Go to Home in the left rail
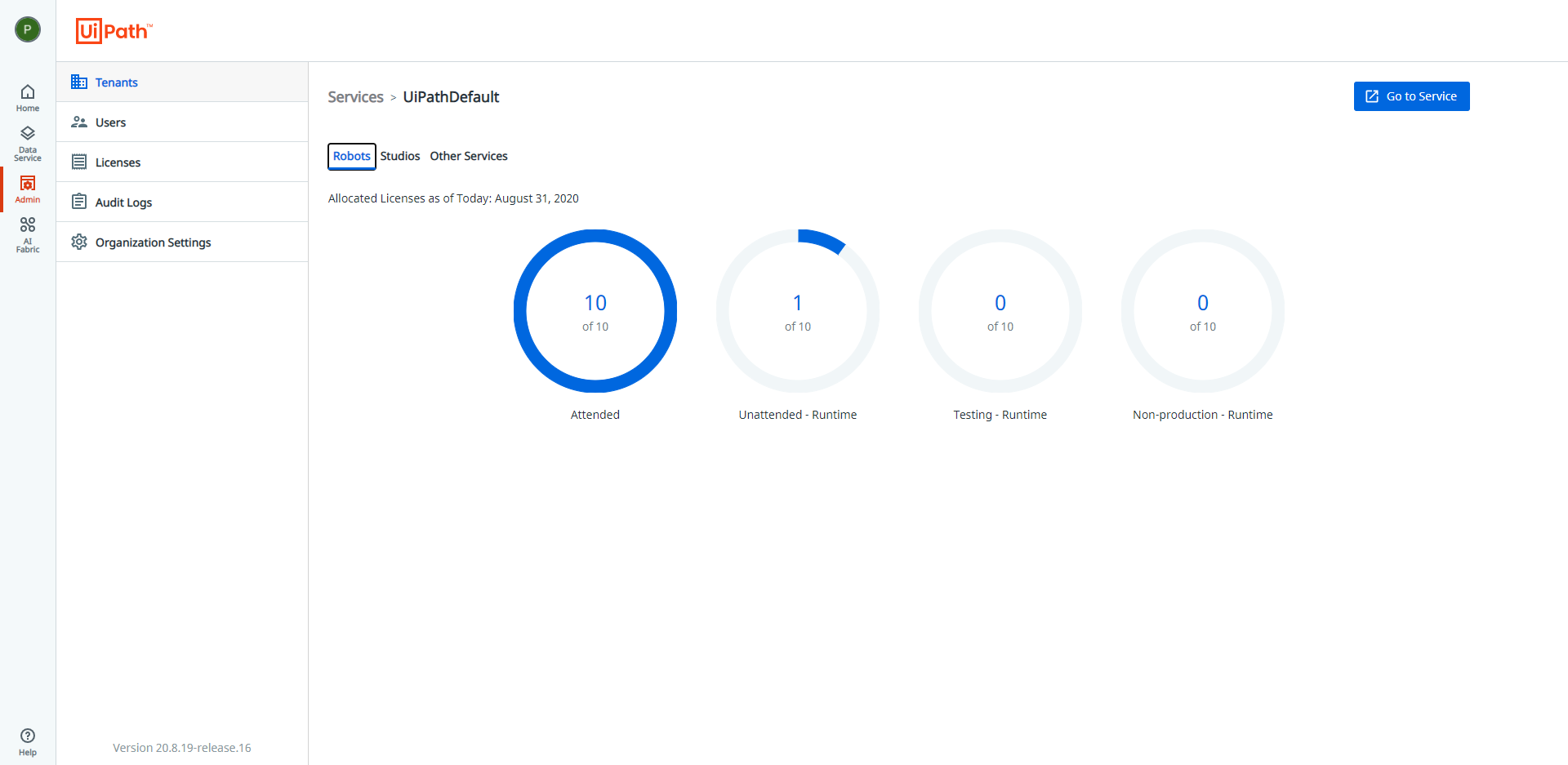 pyautogui.click(x=28, y=98)
